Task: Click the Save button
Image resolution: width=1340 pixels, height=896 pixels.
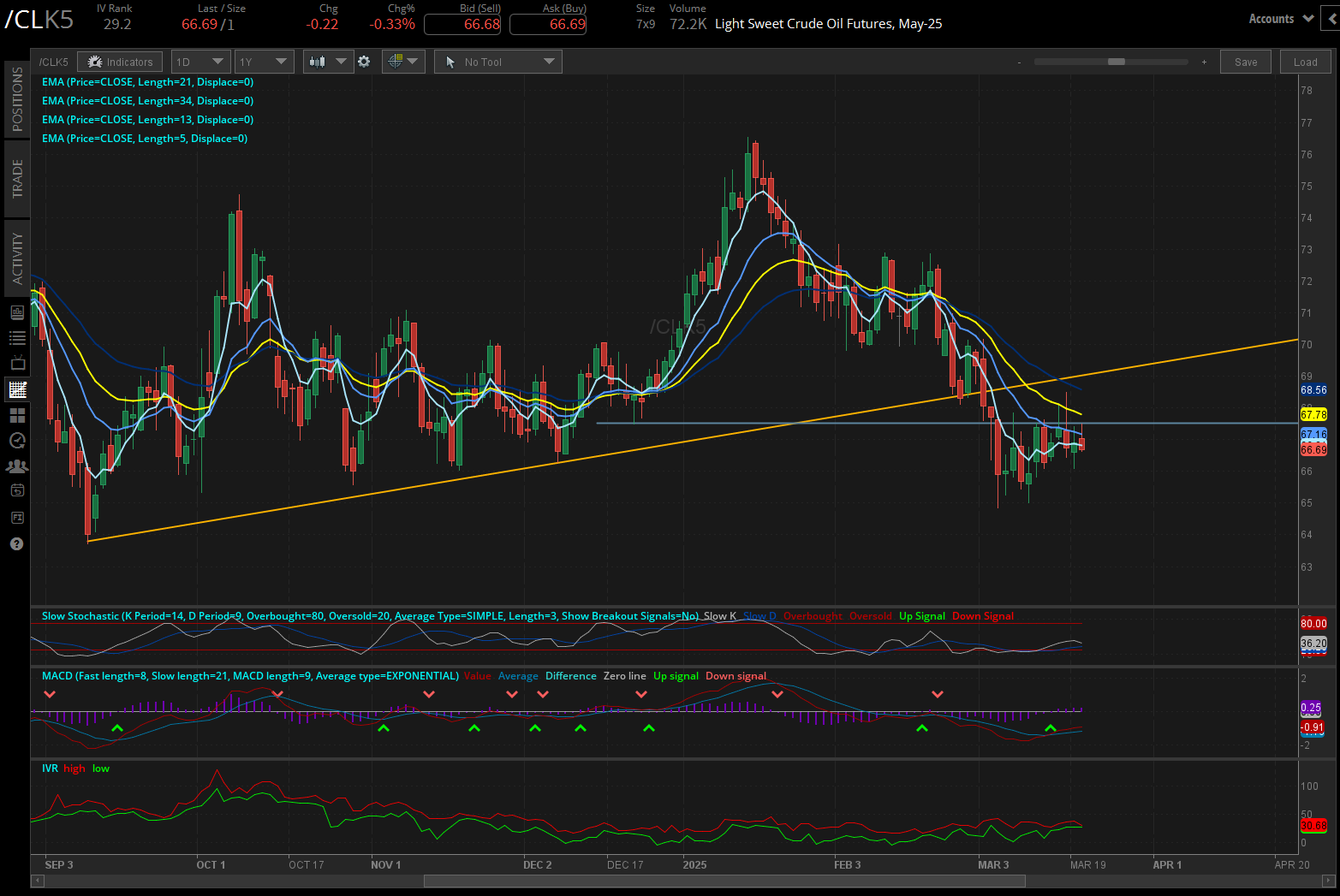Action: pyautogui.click(x=1246, y=61)
